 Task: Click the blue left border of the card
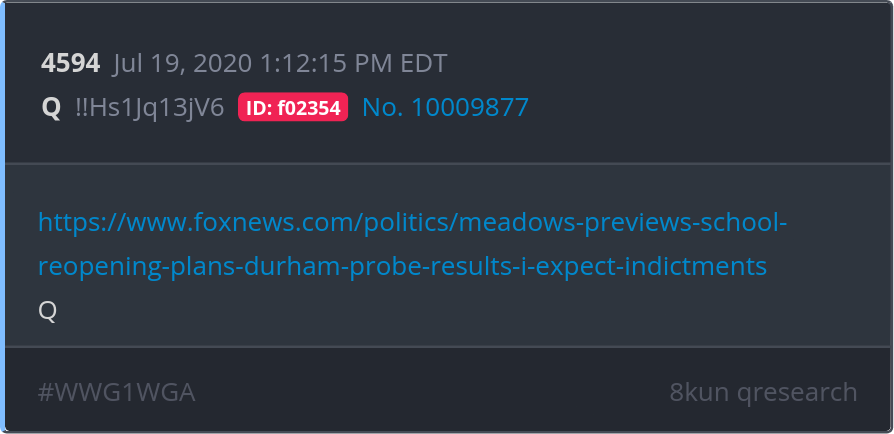tap(2, 217)
